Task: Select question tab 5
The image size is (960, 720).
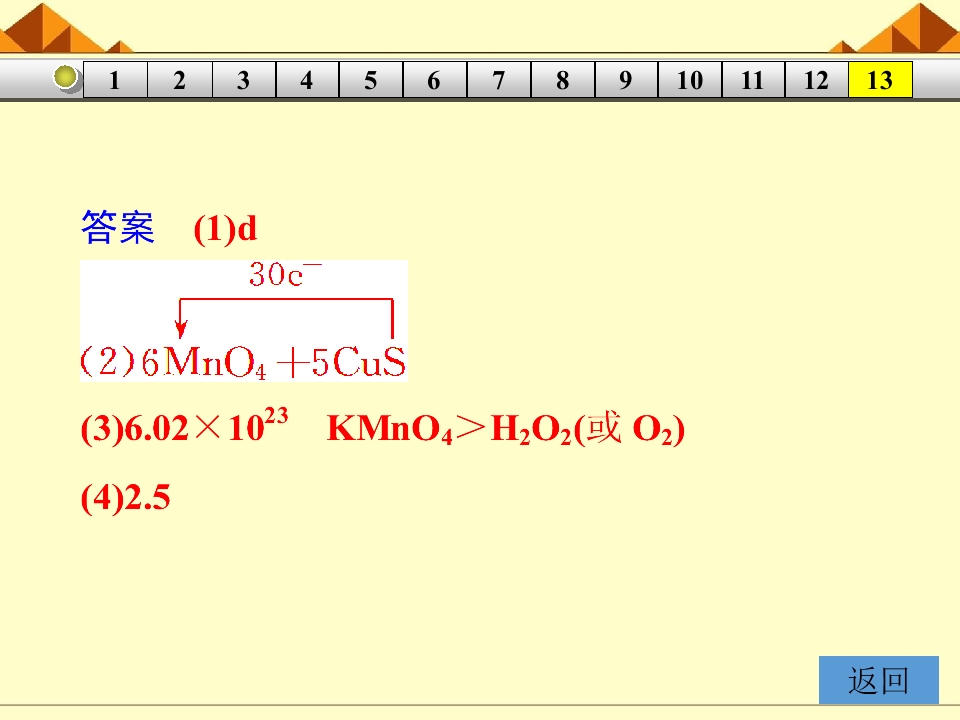Action: [x=371, y=80]
